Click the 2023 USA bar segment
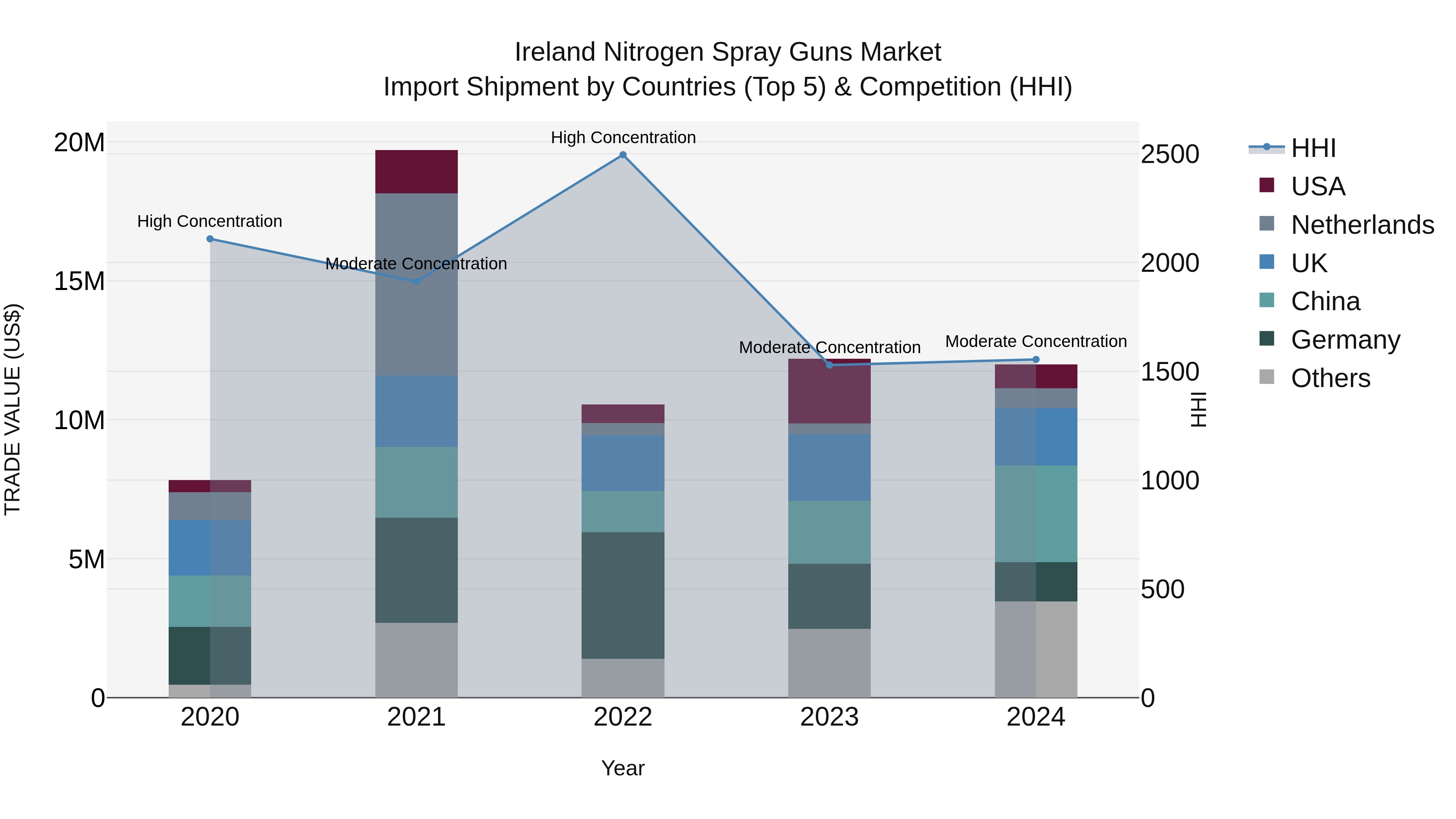Screen dimensions: 1456x819 830,391
